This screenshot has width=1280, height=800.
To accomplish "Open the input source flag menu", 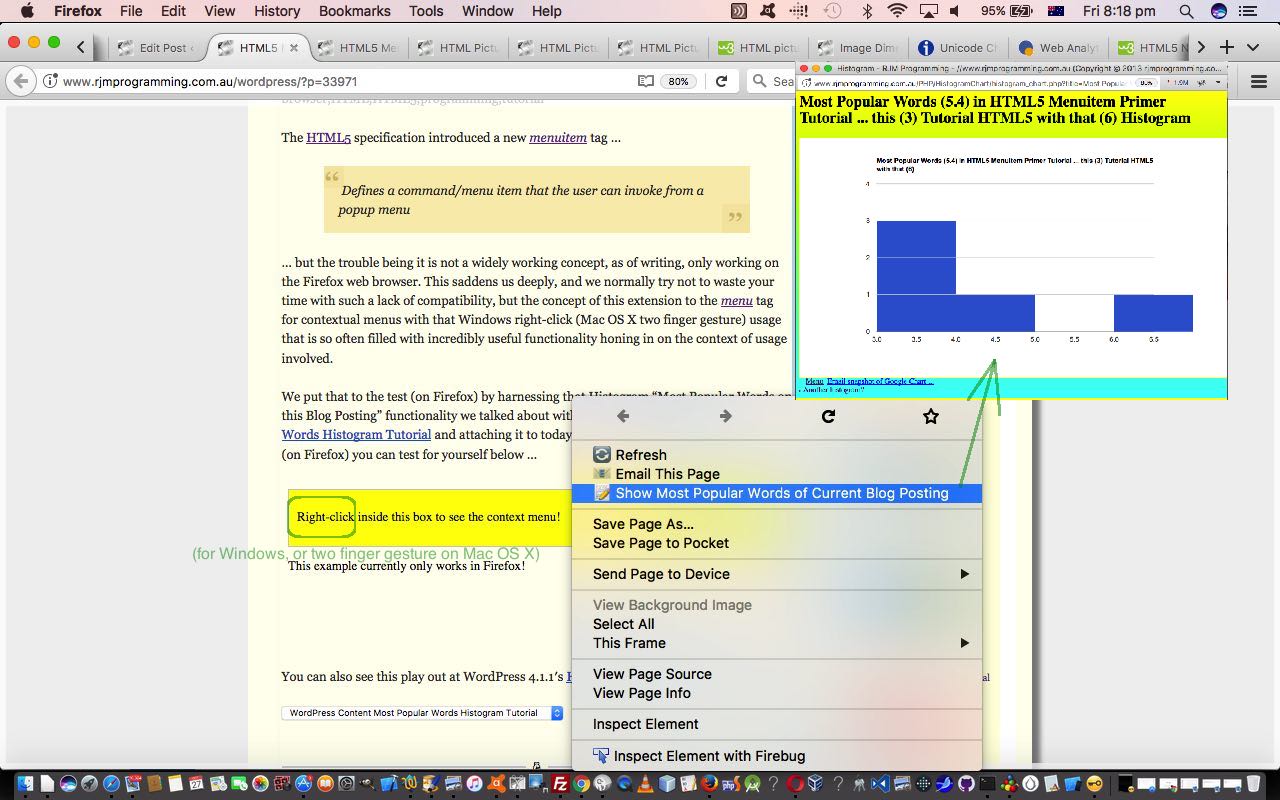I will coord(1055,11).
